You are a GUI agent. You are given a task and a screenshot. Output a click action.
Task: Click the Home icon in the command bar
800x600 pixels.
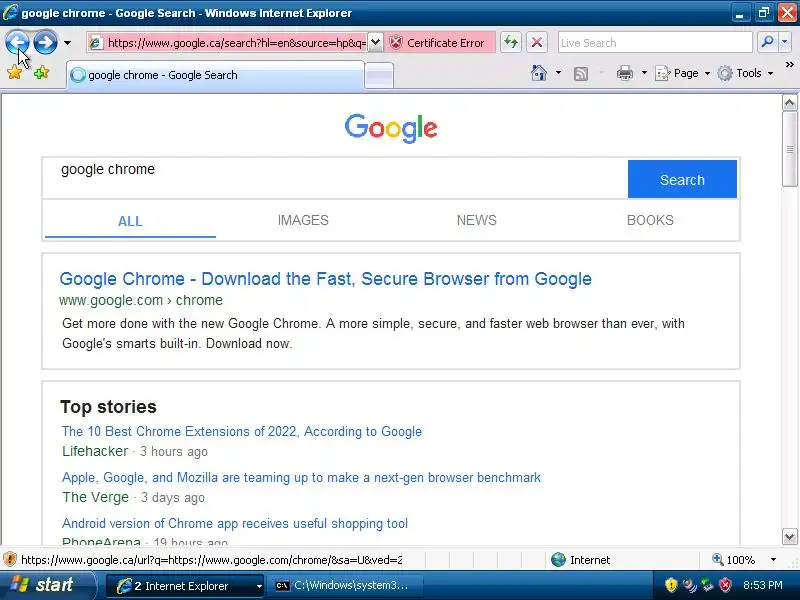coord(538,73)
